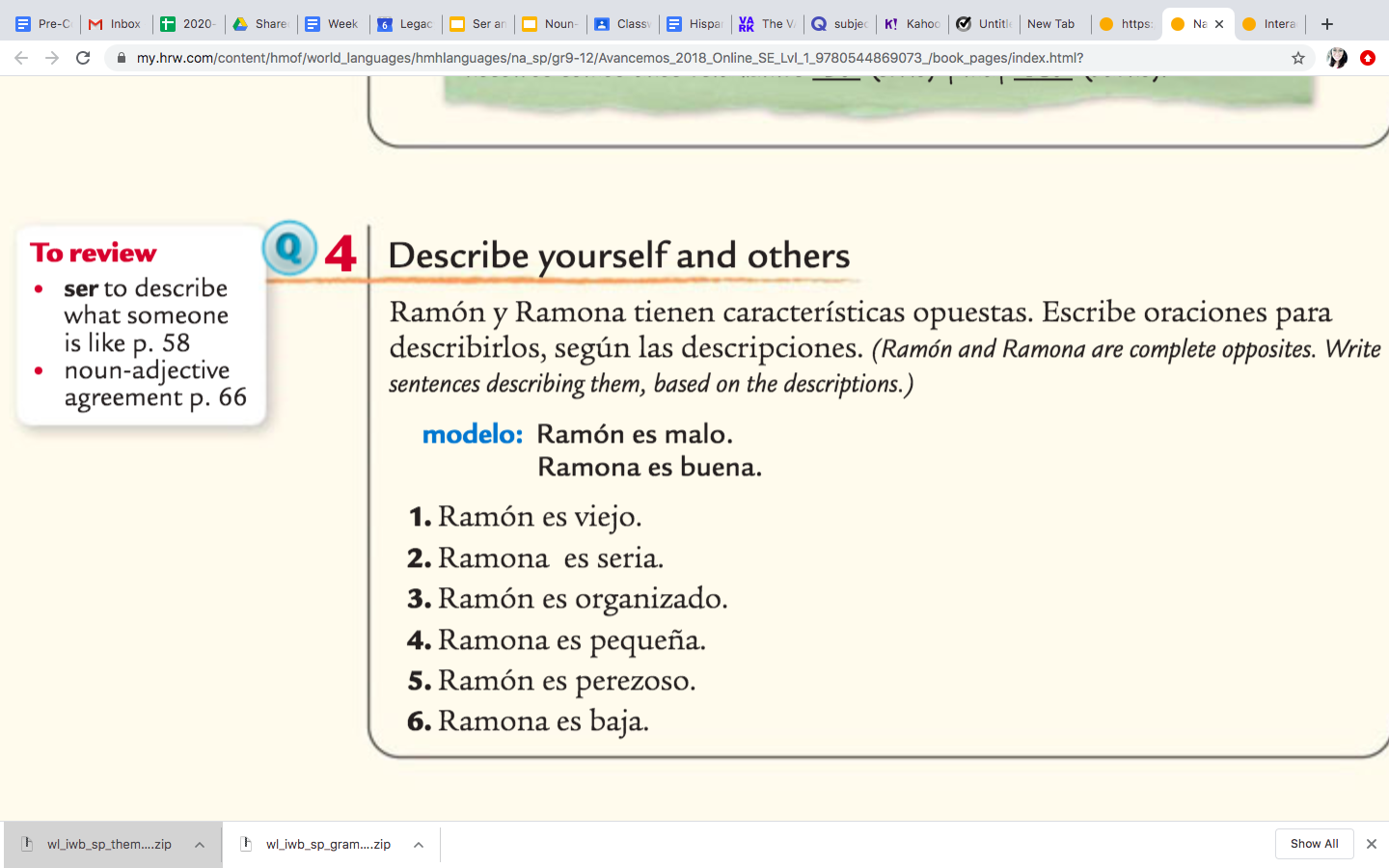
Task: Switch to The V. tab
Action: (767, 24)
